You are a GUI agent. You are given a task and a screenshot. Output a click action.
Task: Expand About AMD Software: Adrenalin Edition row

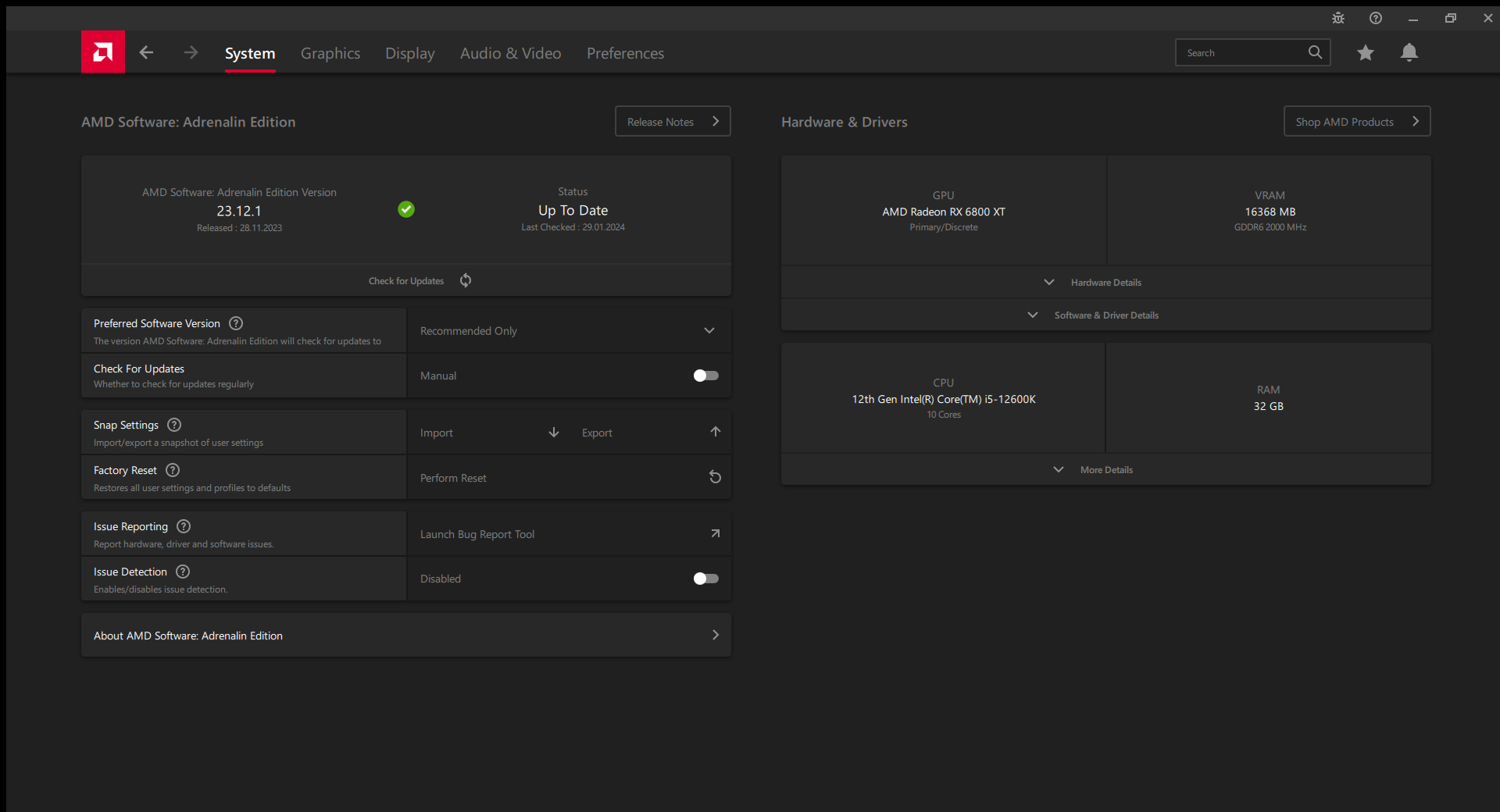click(x=406, y=635)
